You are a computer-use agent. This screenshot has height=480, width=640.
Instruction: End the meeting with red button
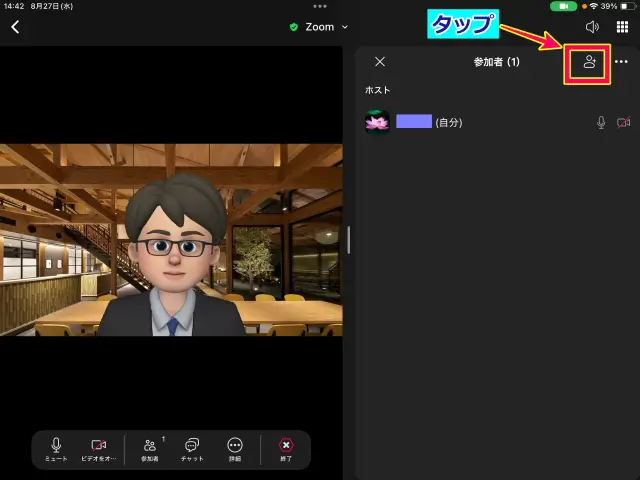(x=286, y=449)
